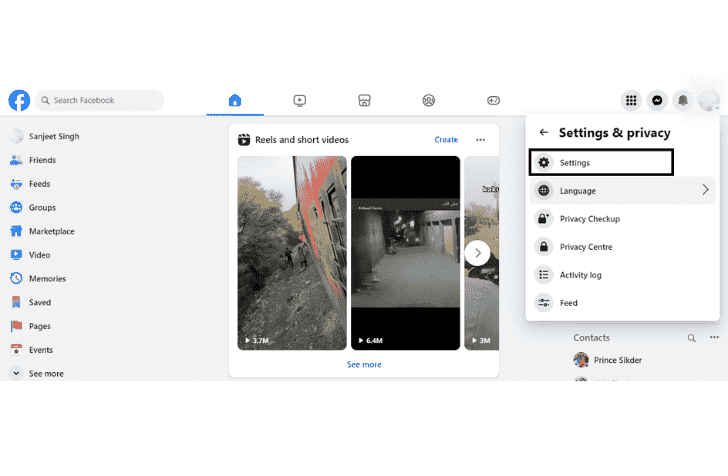This screenshot has width=728, height=476.
Task: Open Privacy Centre
Action: [x=622, y=247]
